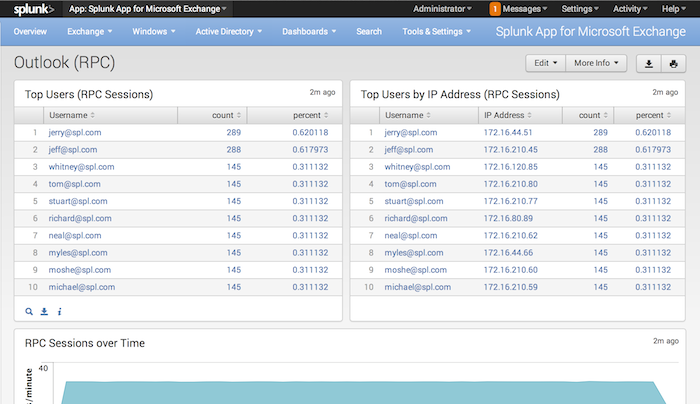Expand the Exchange navigation menu
This screenshot has width=700, height=404.
pos(89,32)
